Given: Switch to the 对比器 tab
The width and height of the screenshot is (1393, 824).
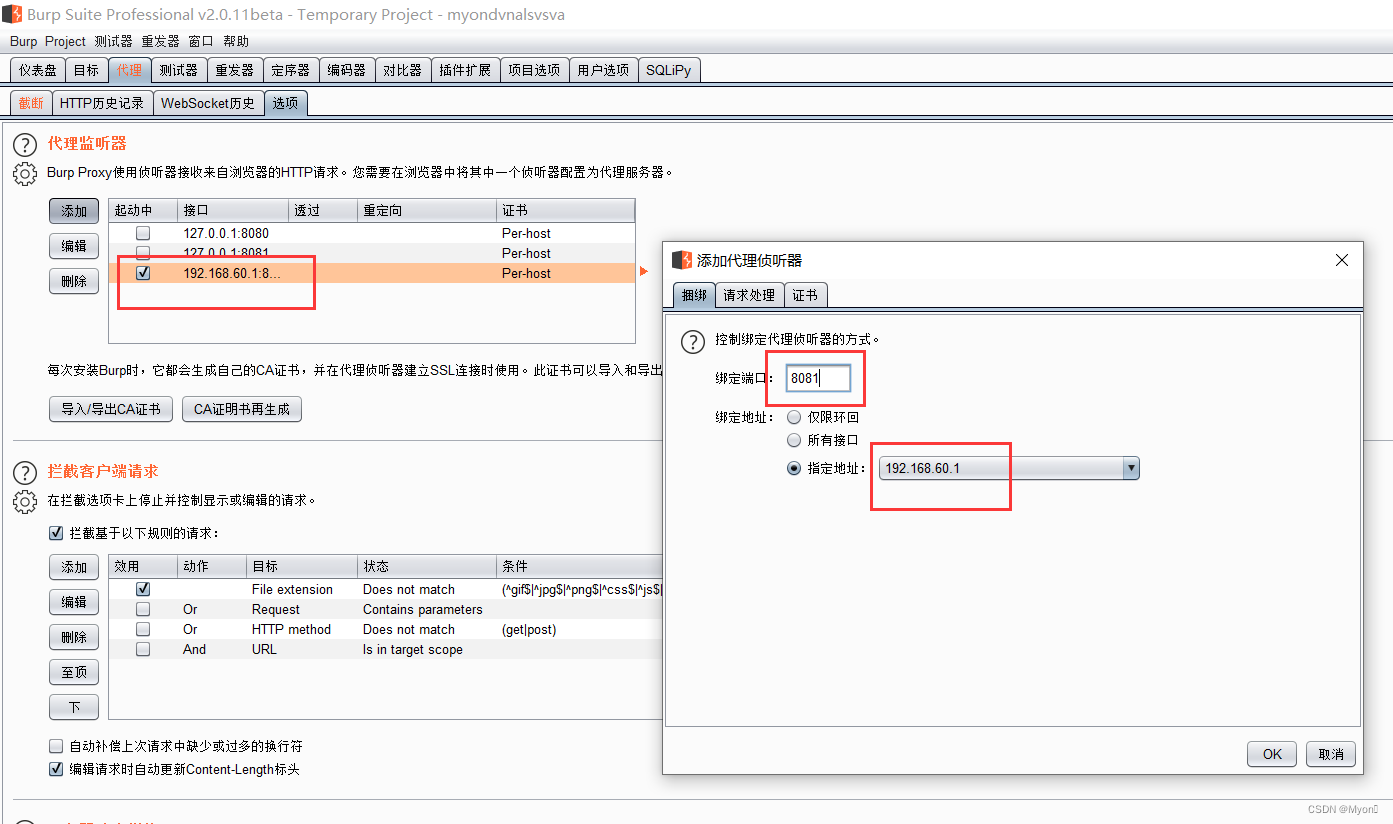Looking at the screenshot, I should tap(403, 70).
